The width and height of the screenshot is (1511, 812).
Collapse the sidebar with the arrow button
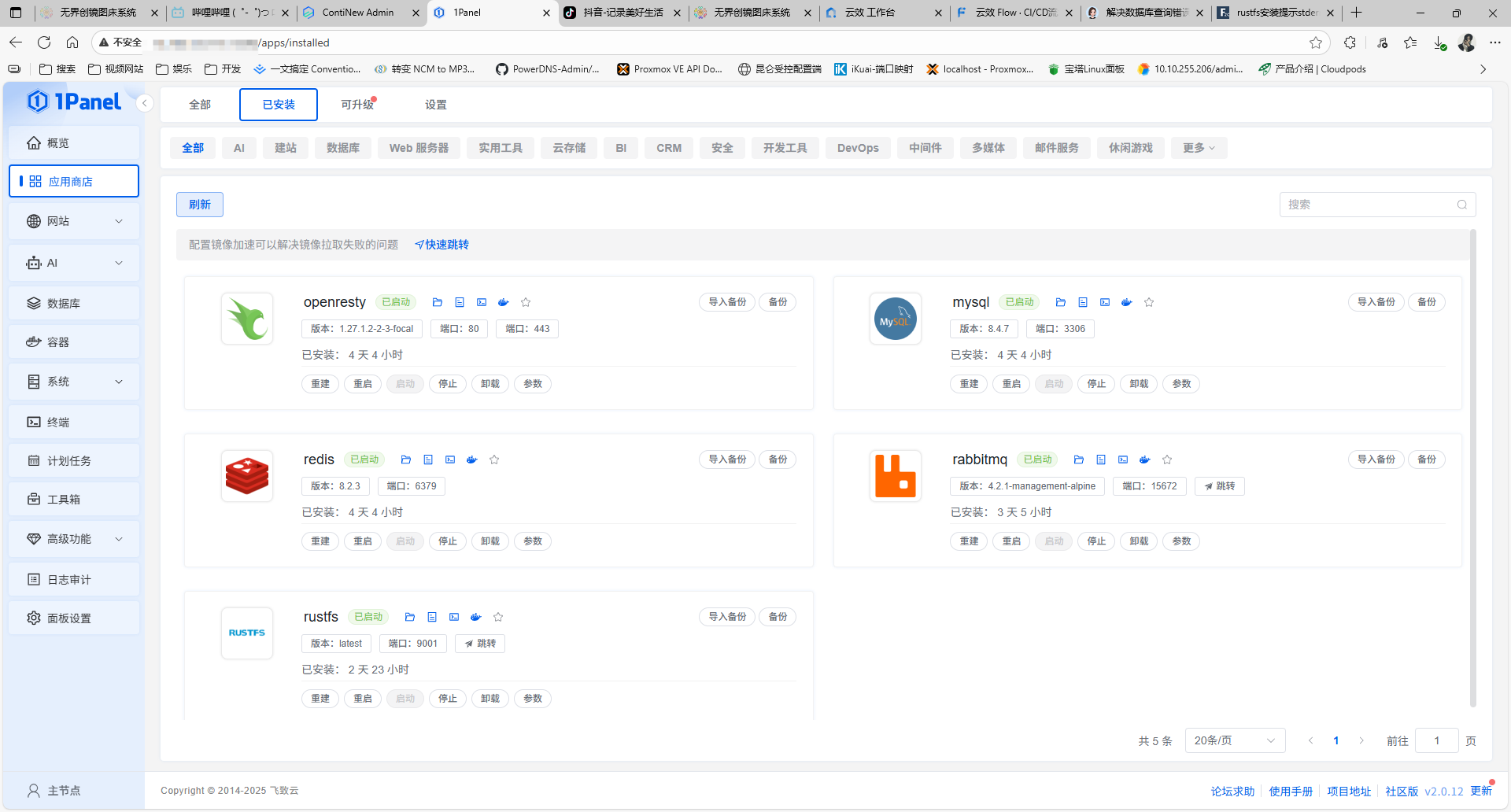click(145, 103)
